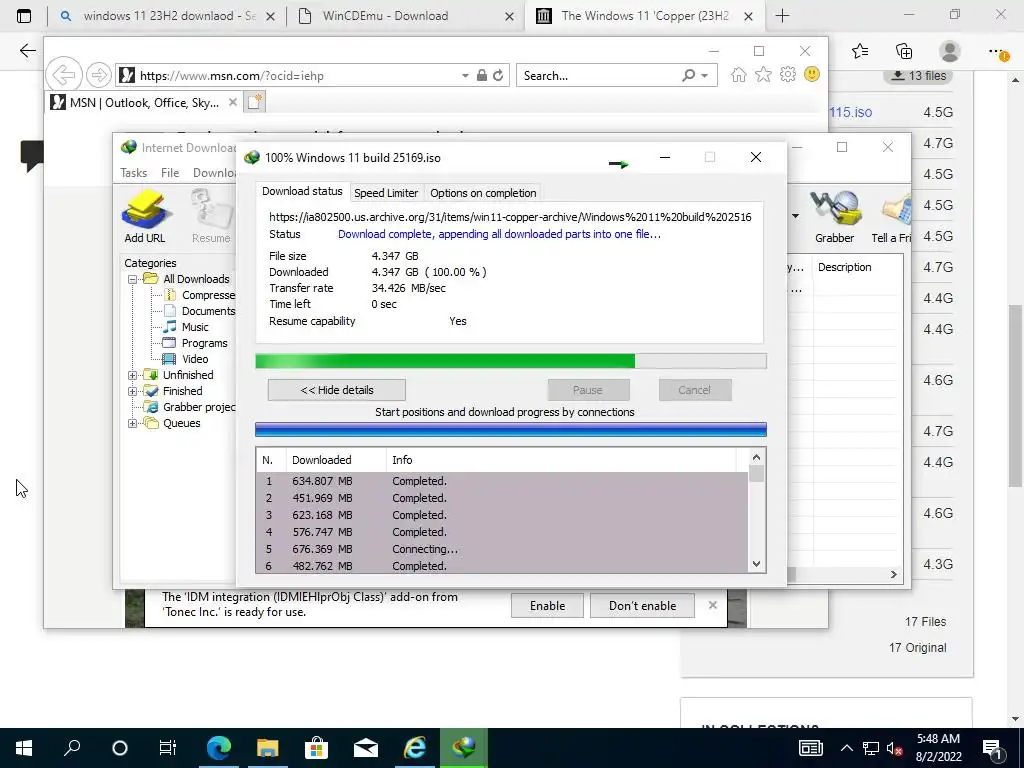Click the Edge profile avatar icon
This screenshot has width=1024, height=768.
(x=950, y=51)
